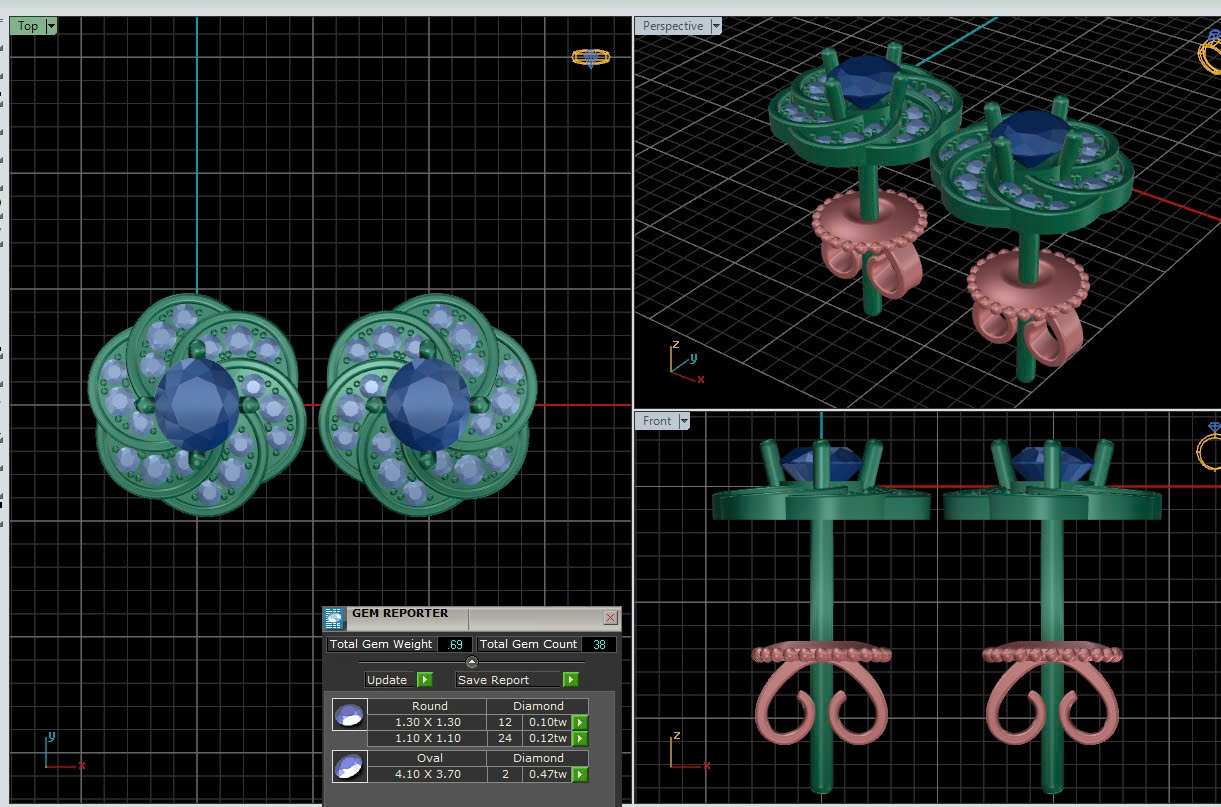The height and width of the screenshot is (807, 1221).
Task: Click the Update button label
Action: coord(387,680)
